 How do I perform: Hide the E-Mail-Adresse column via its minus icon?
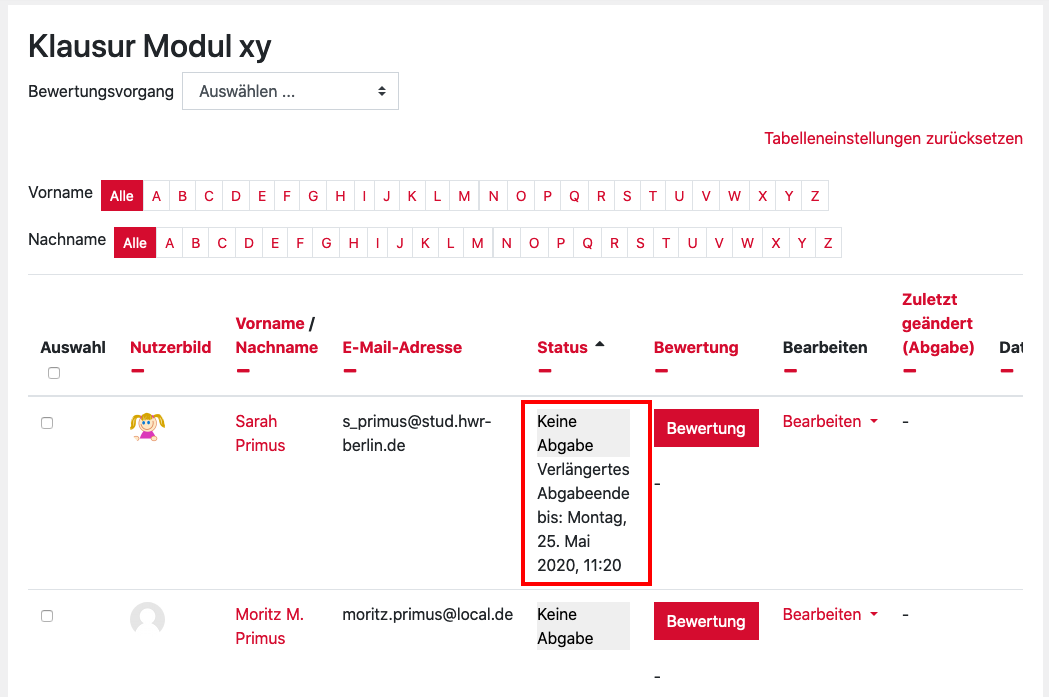pos(349,371)
